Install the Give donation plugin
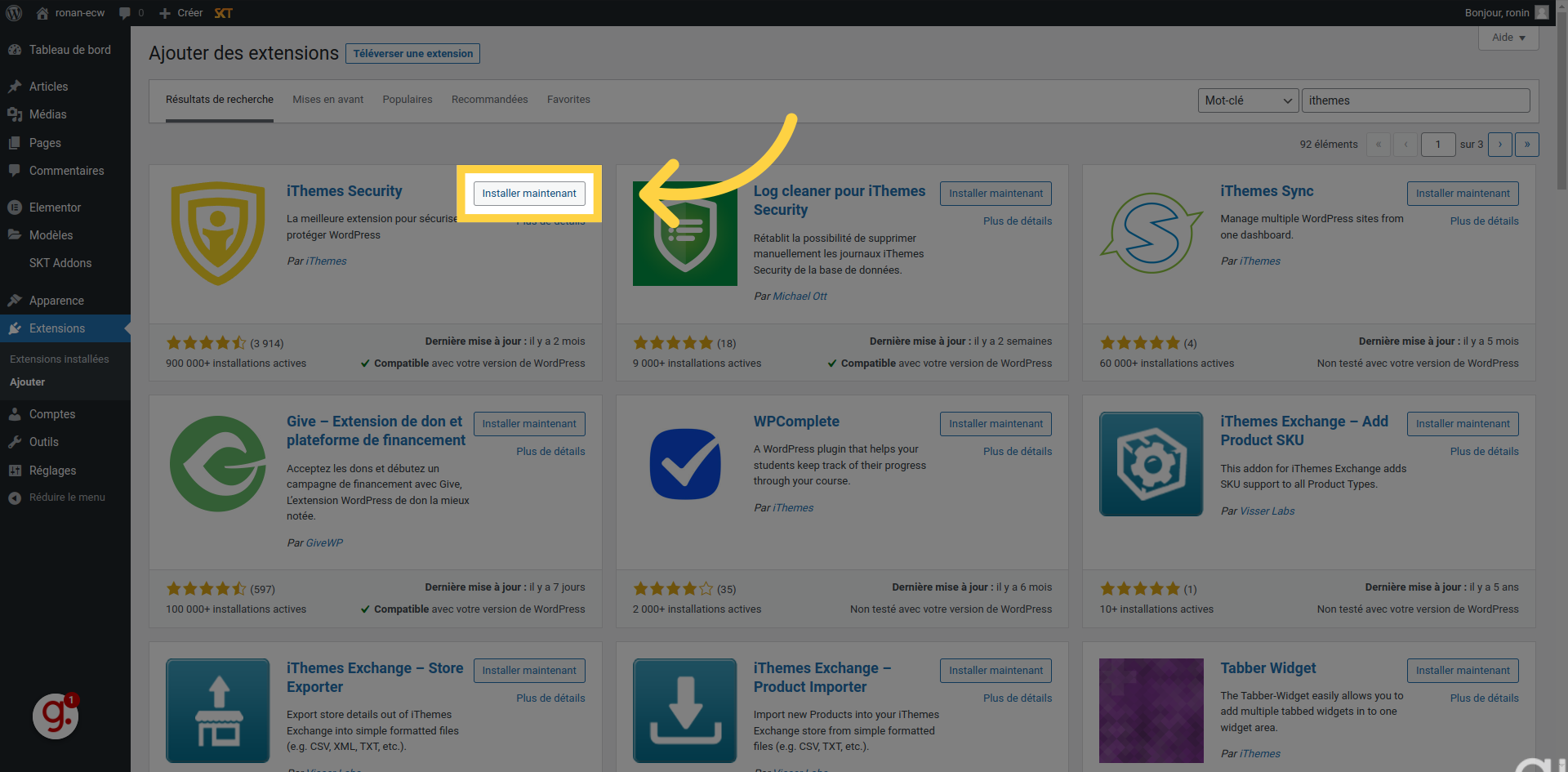Viewport: 1568px width, 772px height. click(529, 424)
